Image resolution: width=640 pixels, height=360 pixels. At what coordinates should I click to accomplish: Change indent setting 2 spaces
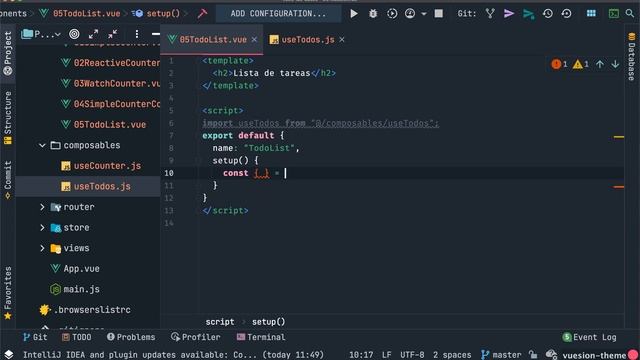point(452,355)
